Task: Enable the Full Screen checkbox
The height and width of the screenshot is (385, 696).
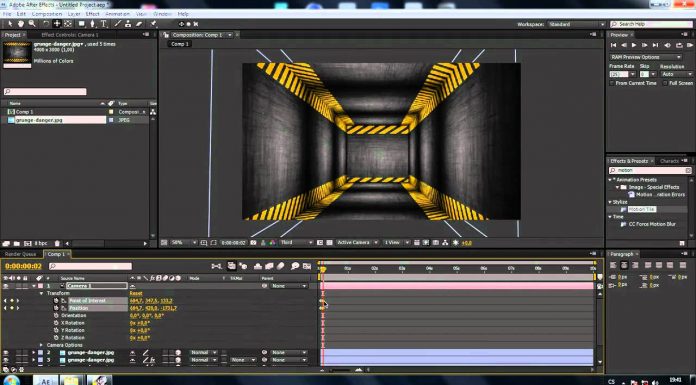Action: click(x=664, y=83)
